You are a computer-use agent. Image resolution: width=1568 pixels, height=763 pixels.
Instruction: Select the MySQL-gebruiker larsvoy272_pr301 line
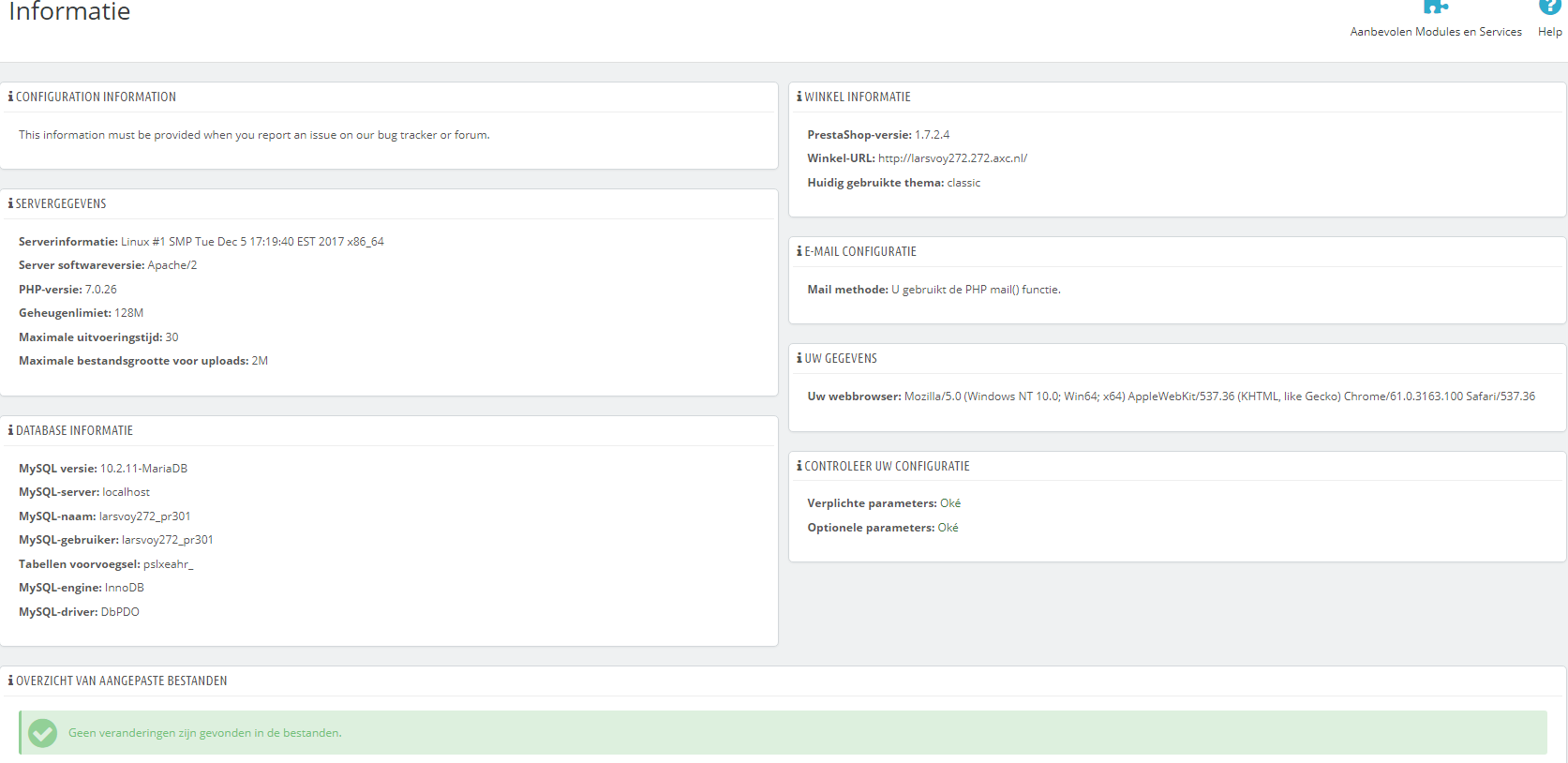coord(116,540)
